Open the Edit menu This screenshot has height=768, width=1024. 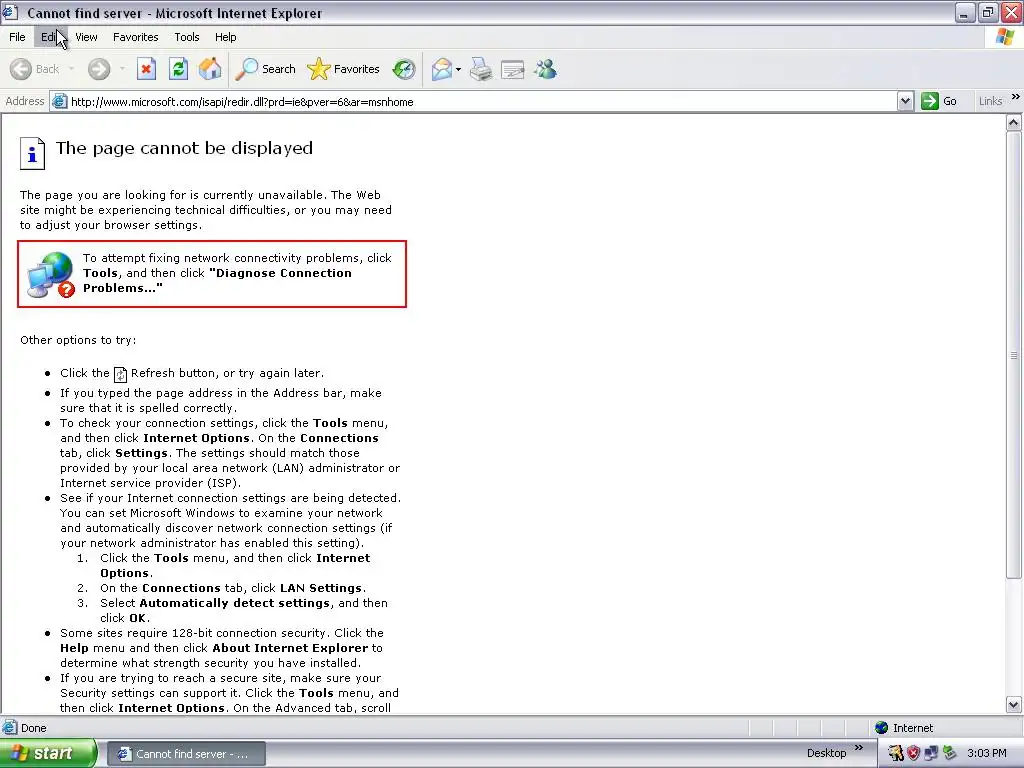[49, 37]
